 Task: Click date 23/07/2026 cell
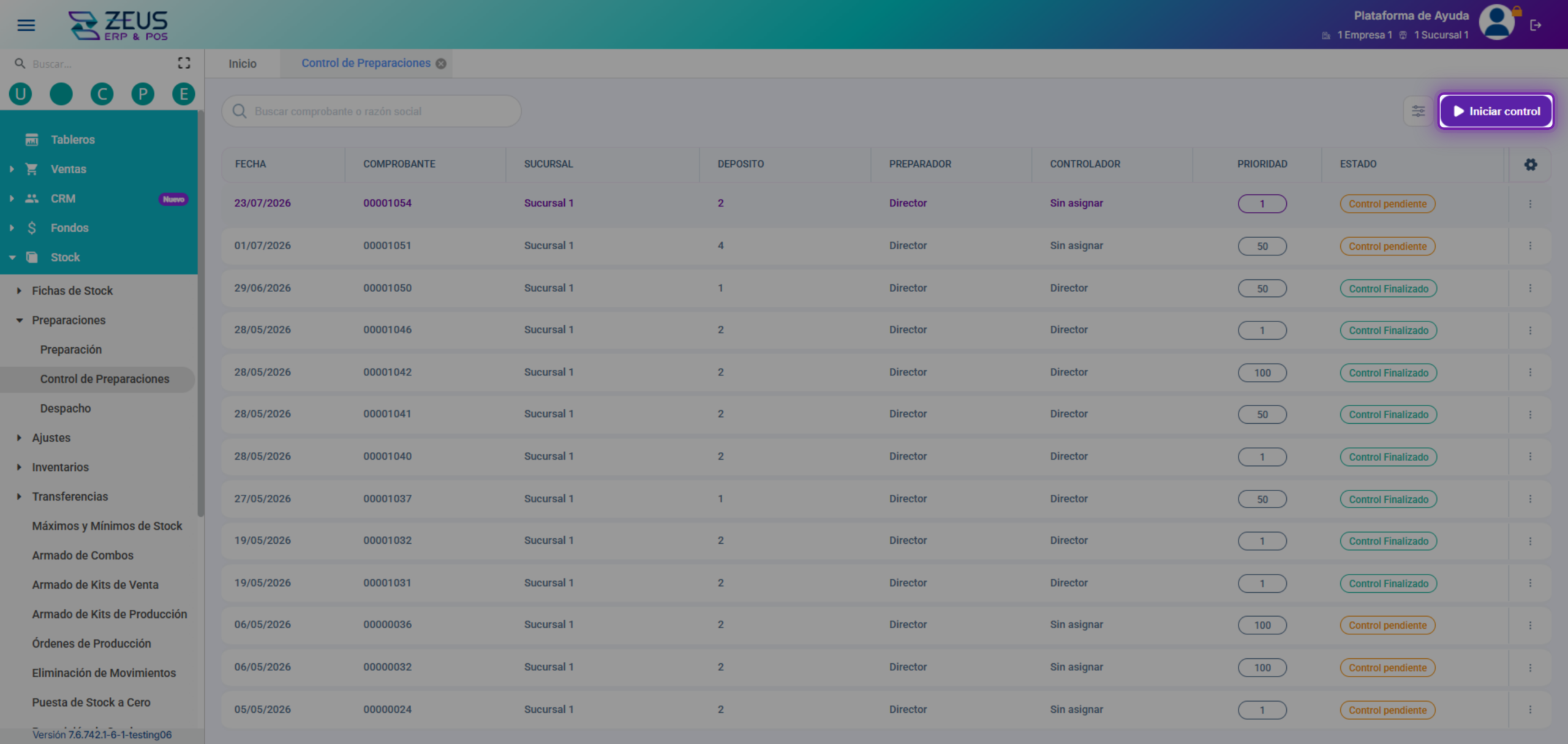(262, 203)
